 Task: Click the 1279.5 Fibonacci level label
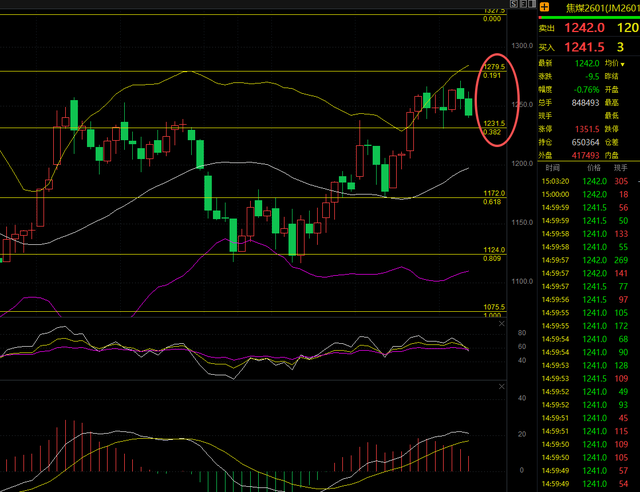tap(494, 67)
